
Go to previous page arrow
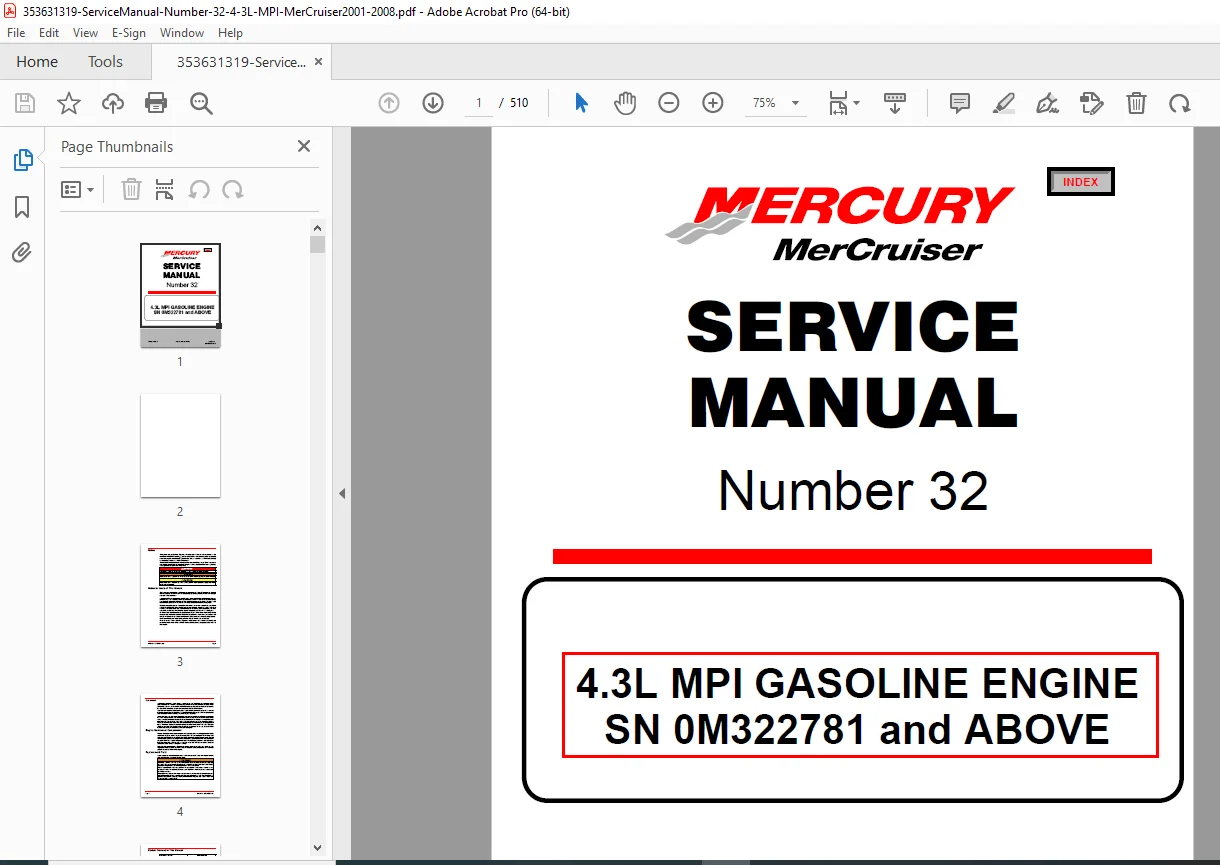coord(389,103)
